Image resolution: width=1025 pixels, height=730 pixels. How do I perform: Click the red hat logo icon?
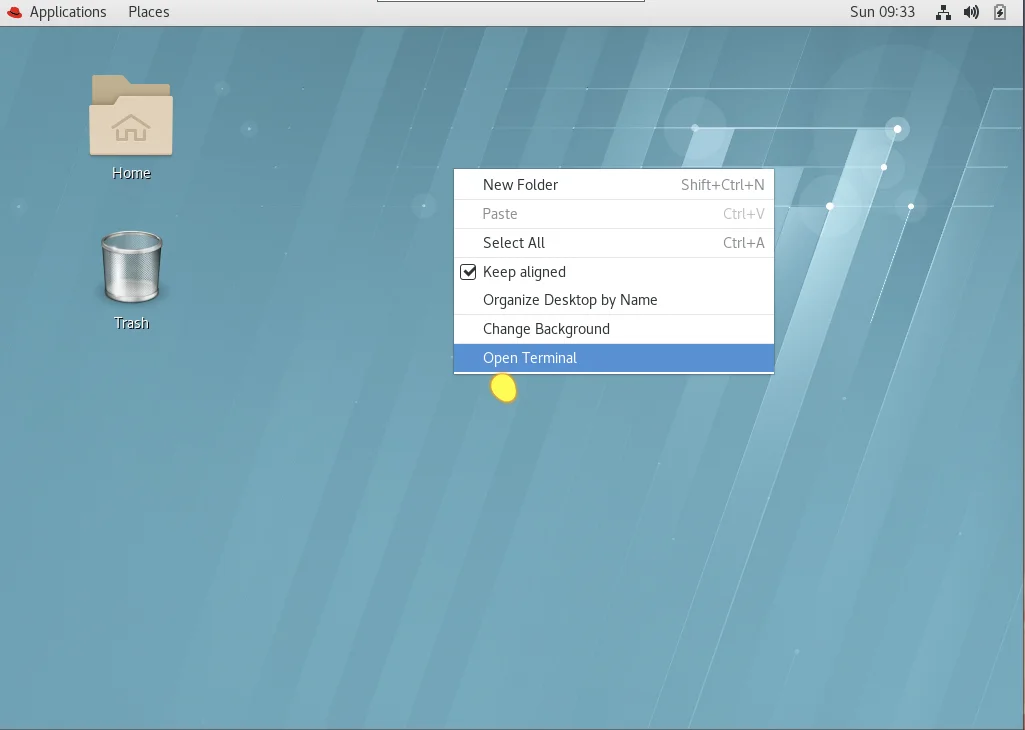[x=14, y=12]
